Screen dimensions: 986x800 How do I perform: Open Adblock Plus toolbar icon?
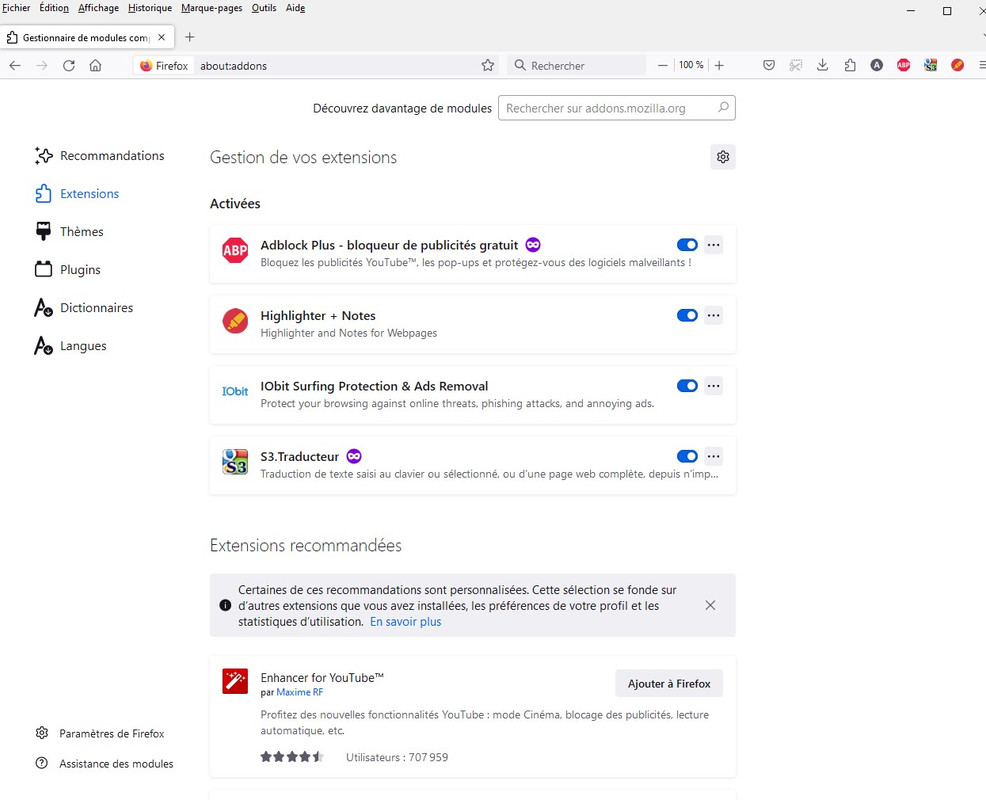tap(904, 65)
